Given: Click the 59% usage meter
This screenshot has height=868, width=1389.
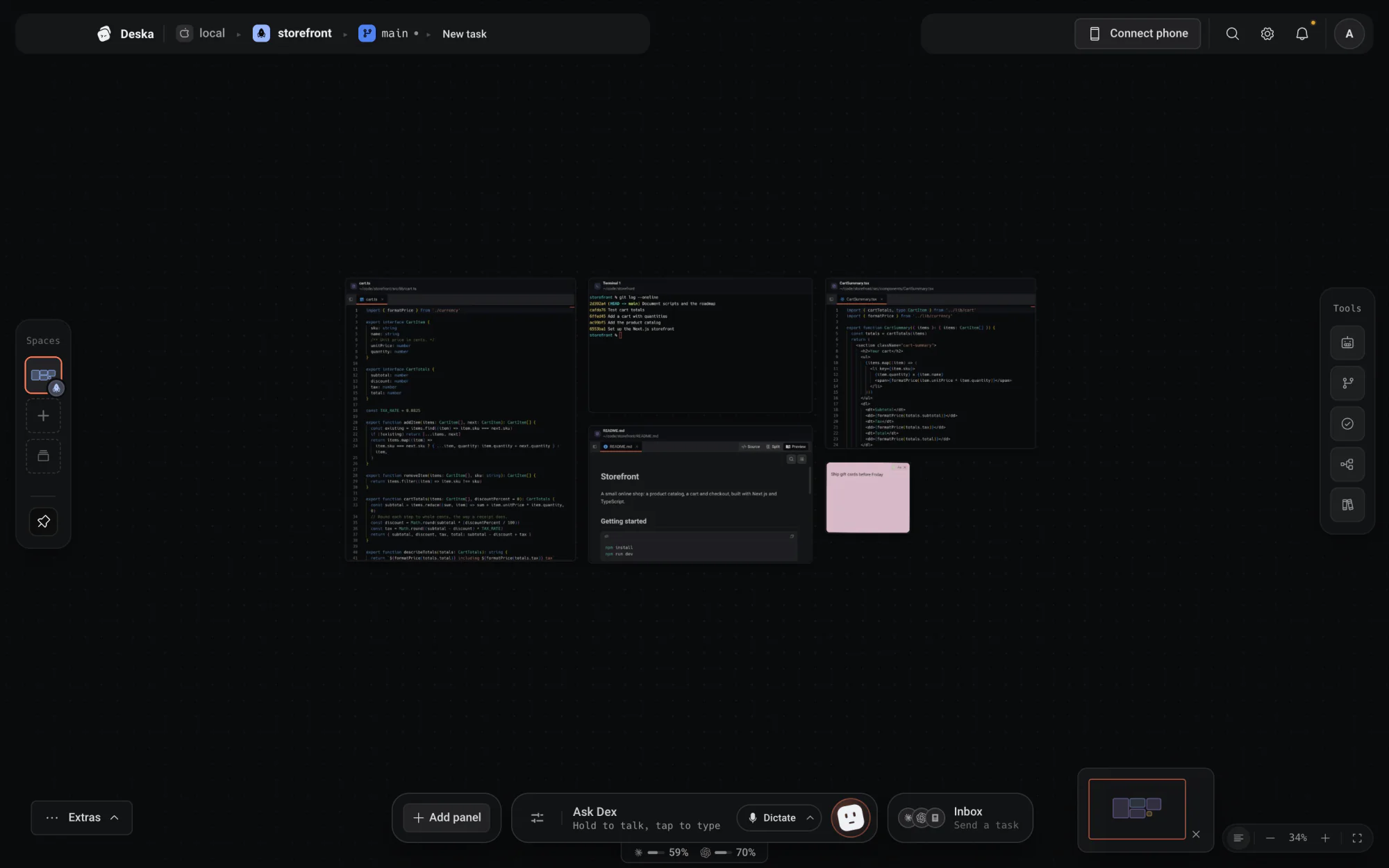Looking at the screenshot, I should [661, 853].
